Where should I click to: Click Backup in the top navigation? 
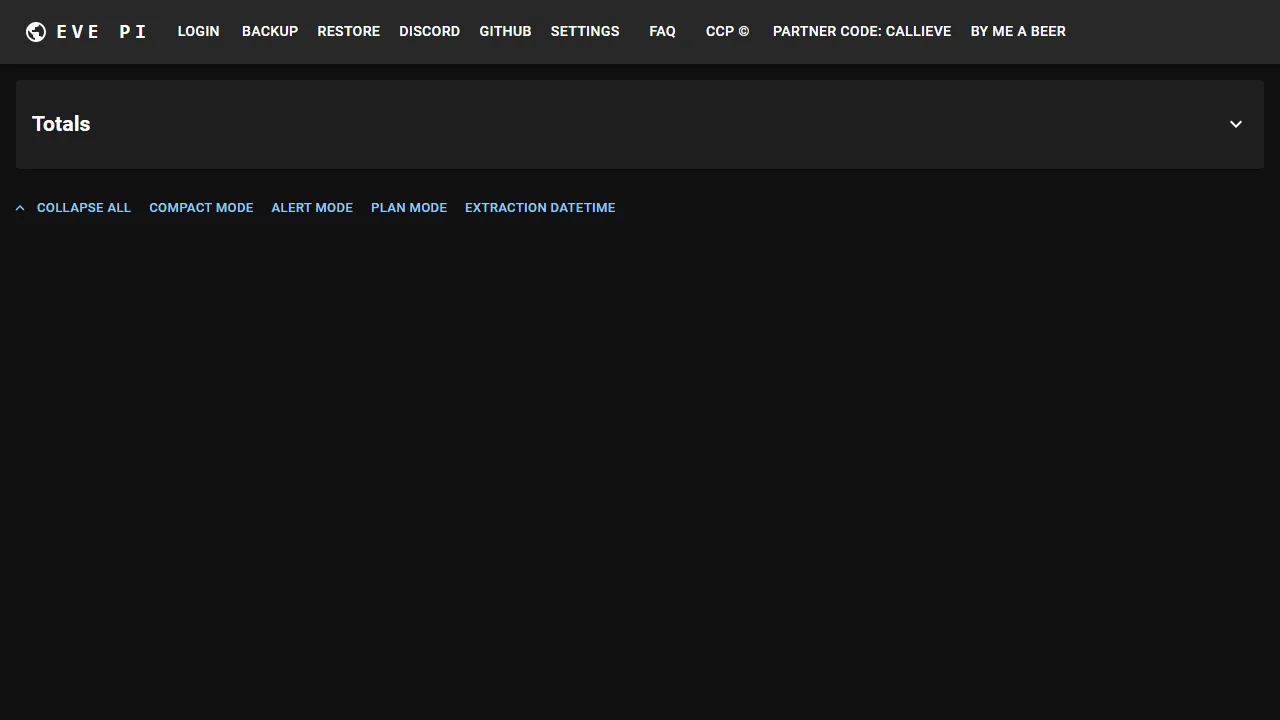click(x=270, y=31)
